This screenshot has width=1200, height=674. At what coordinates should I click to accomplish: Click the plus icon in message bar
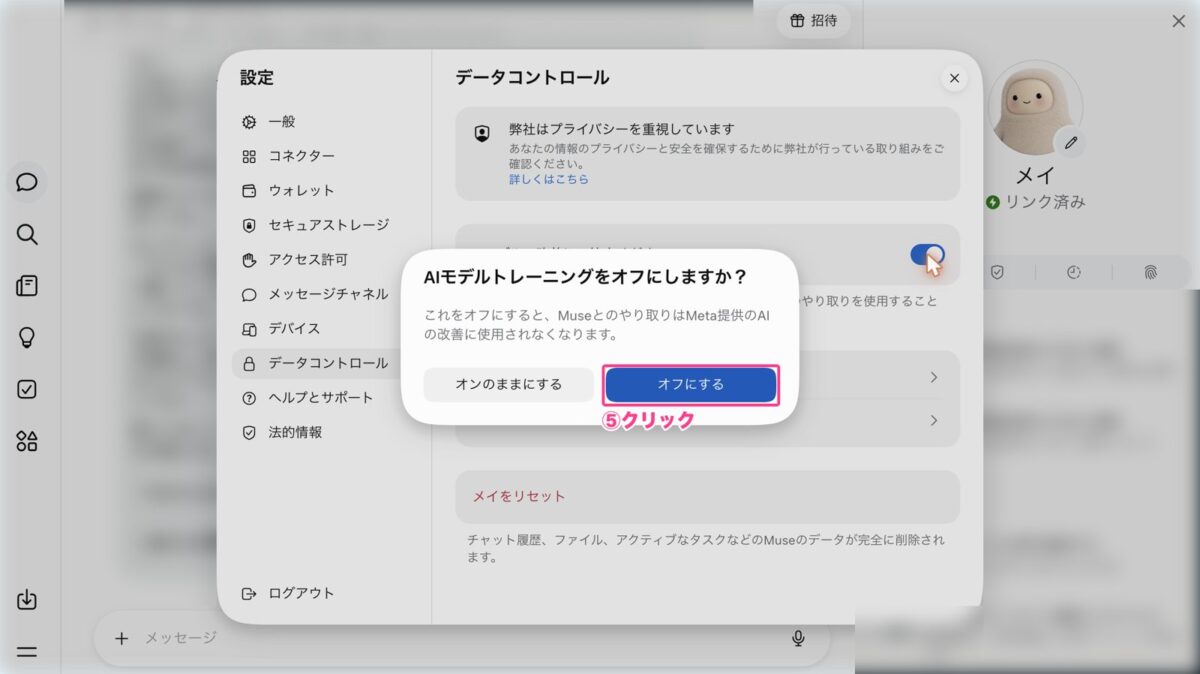[121, 638]
